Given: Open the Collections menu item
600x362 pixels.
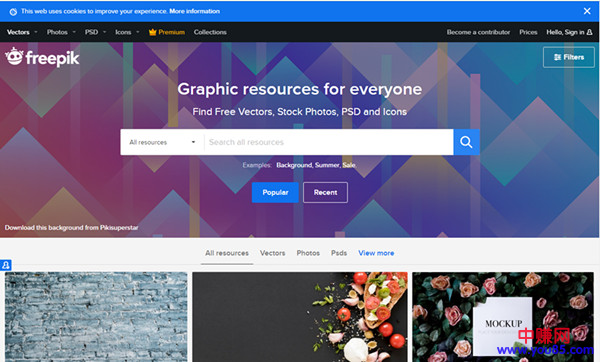Looking at the screenshot, I should pos(210,32).
